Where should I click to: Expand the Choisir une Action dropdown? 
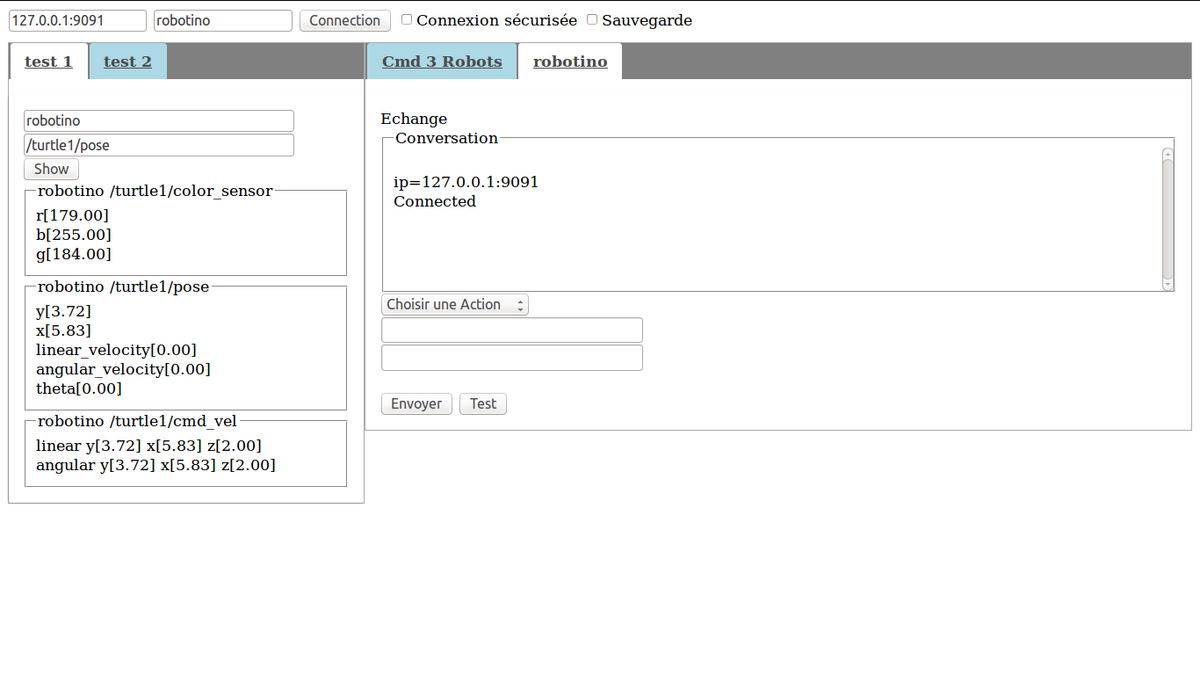pos(455,305)
